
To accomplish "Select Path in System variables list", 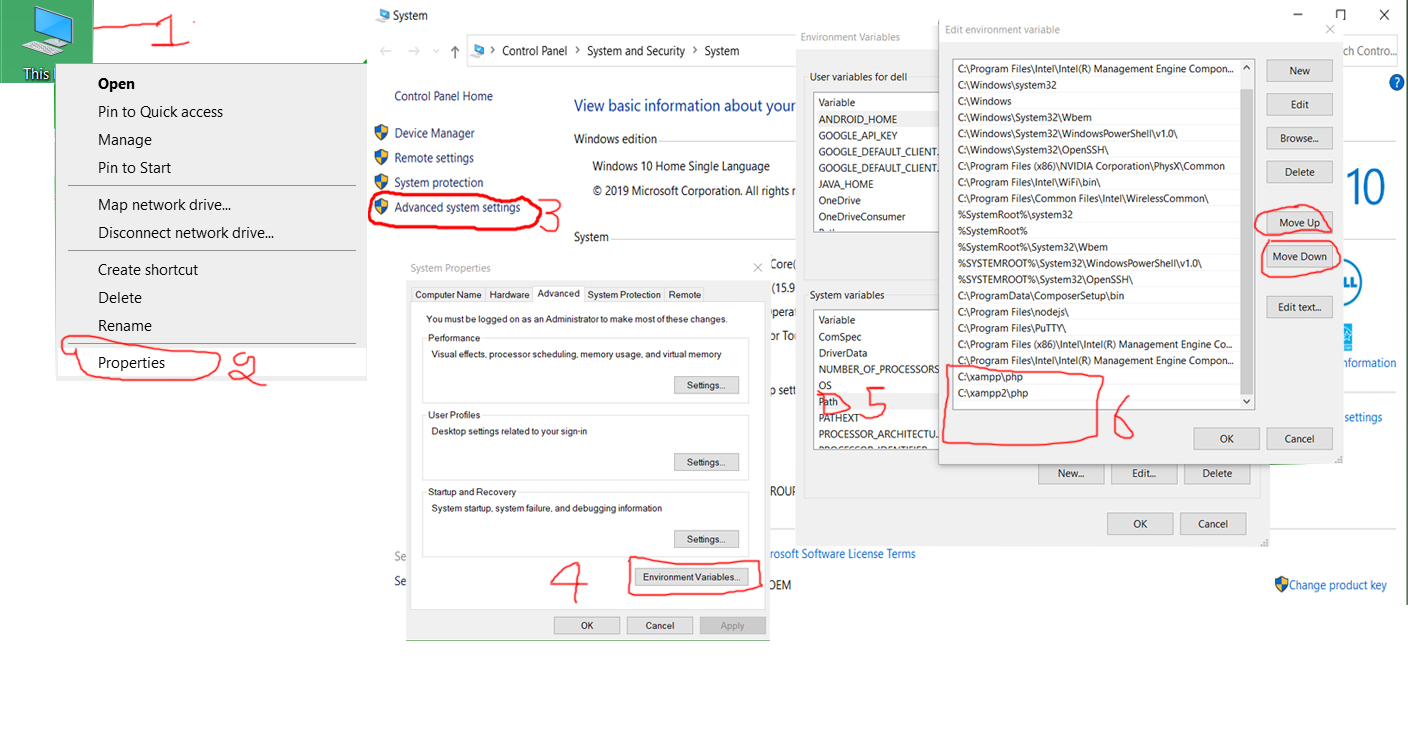I will (x=828, y=402).
